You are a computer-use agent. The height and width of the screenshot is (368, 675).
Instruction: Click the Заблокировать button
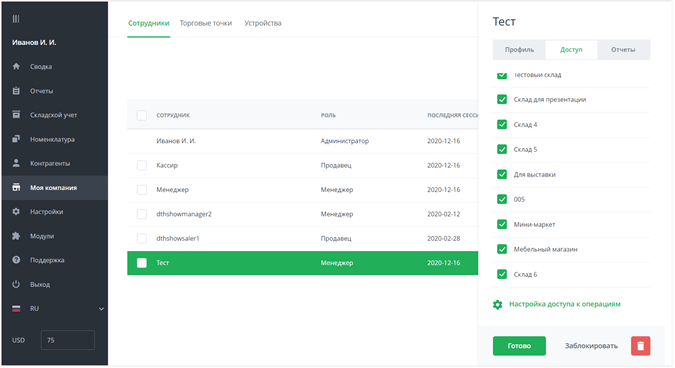(591, 346)
